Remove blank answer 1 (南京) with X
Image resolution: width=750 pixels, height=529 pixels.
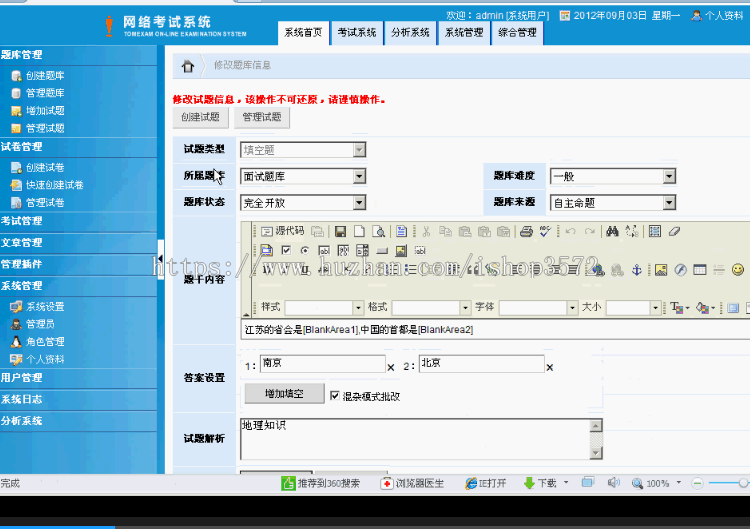click(x=391, y=367)
